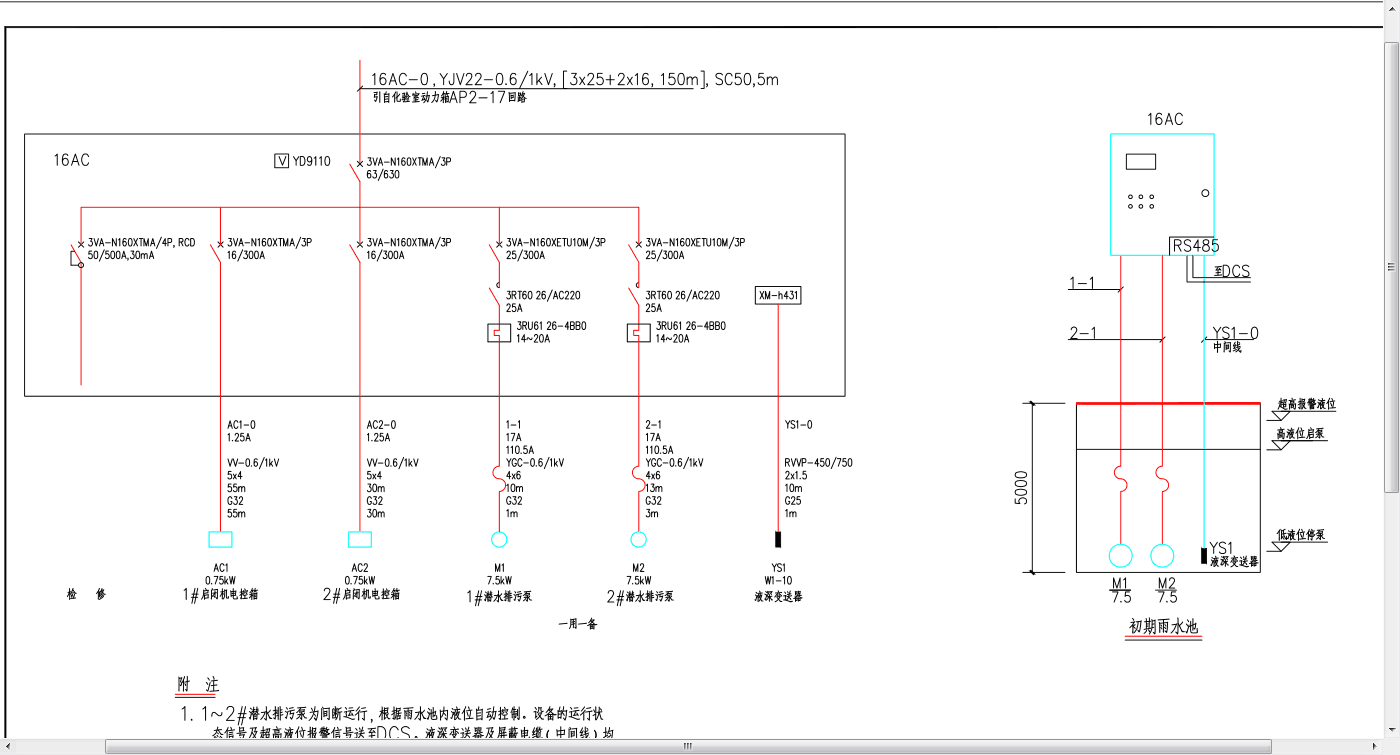
Task: Click the '高液位启泵' level label
Action: coord(1301,434)
